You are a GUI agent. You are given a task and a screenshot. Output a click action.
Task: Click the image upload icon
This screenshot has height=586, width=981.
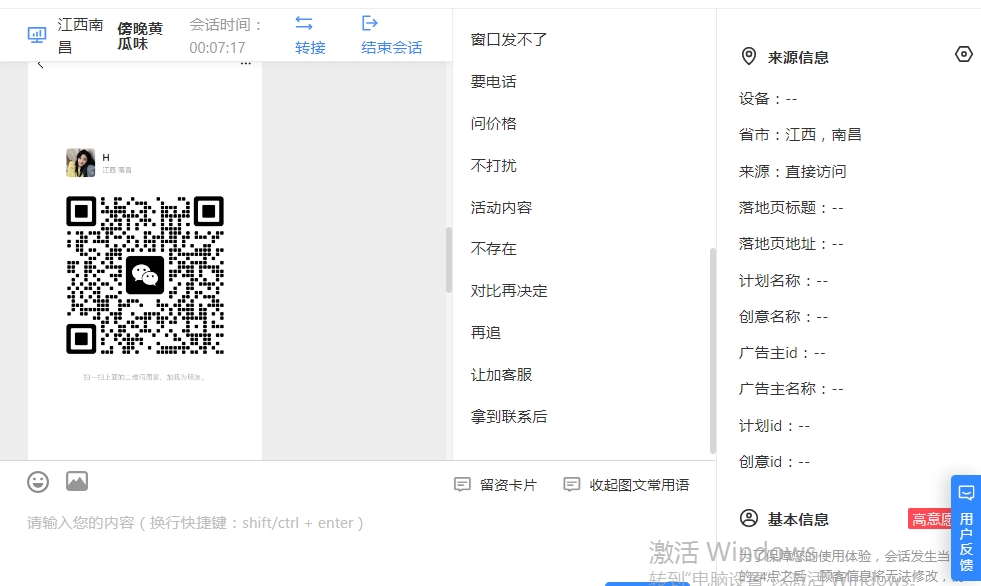(x=77, y=481)
